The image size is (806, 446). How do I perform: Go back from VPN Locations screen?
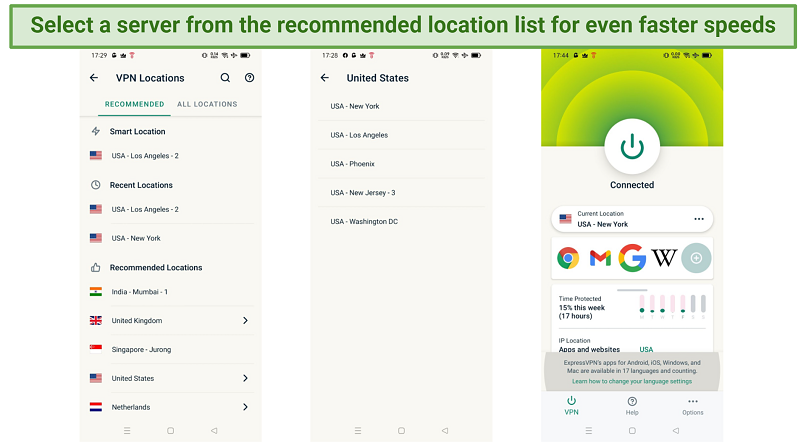point(94,78)
